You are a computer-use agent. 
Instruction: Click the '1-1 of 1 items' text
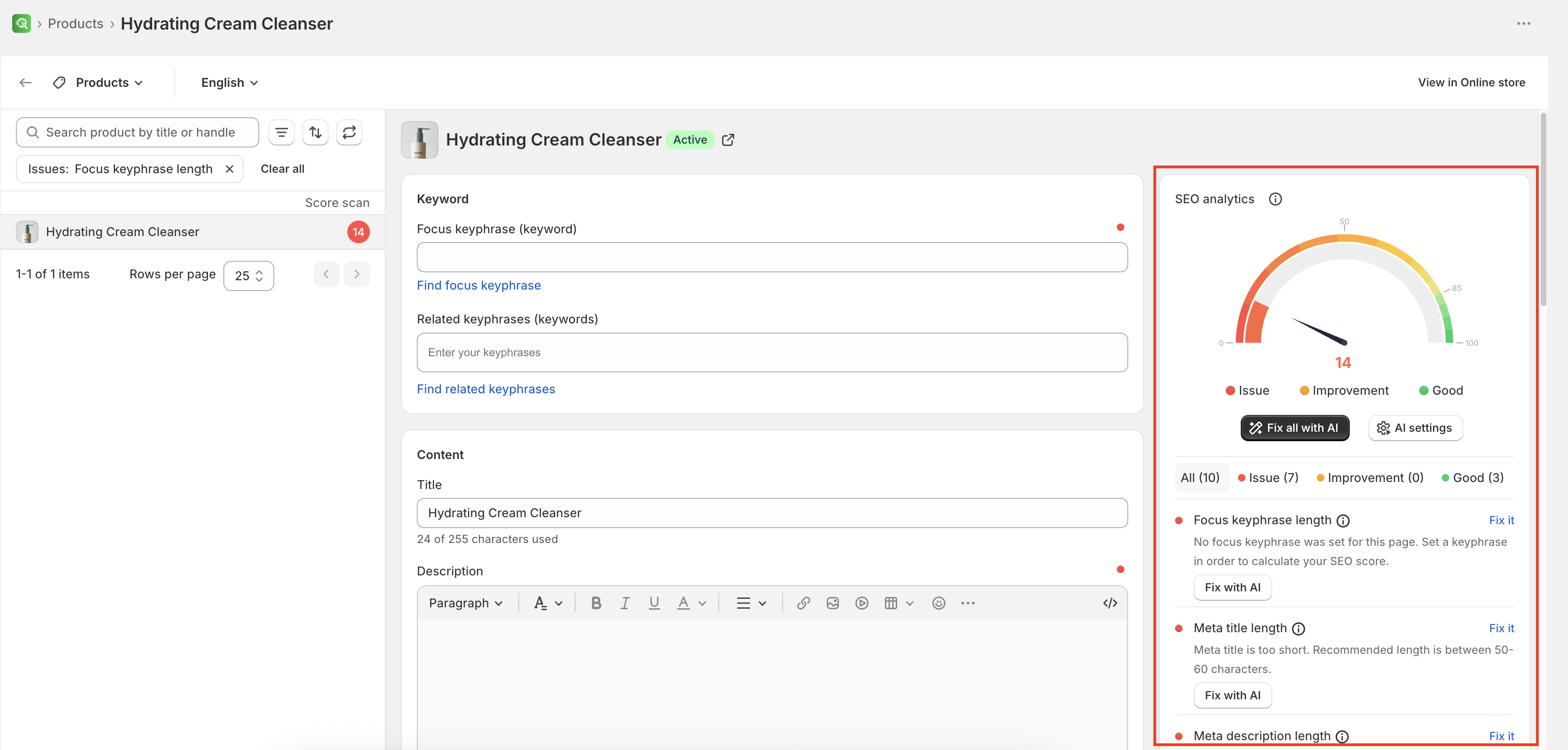coord(53,274)
